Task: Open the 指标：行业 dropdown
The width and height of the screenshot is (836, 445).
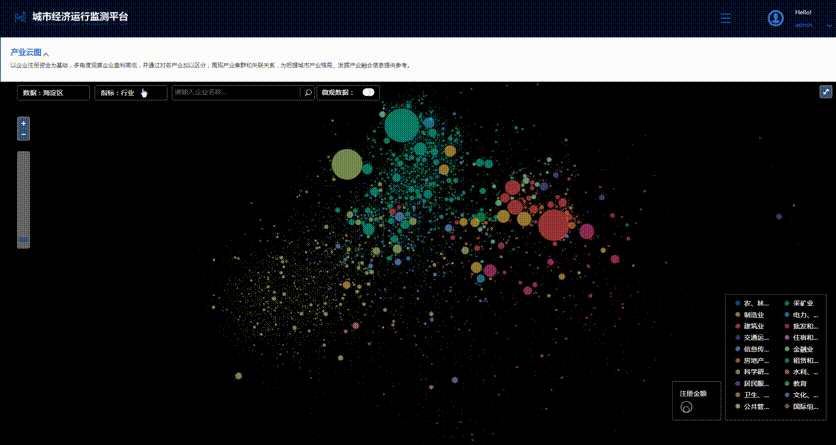Action: 131,93
